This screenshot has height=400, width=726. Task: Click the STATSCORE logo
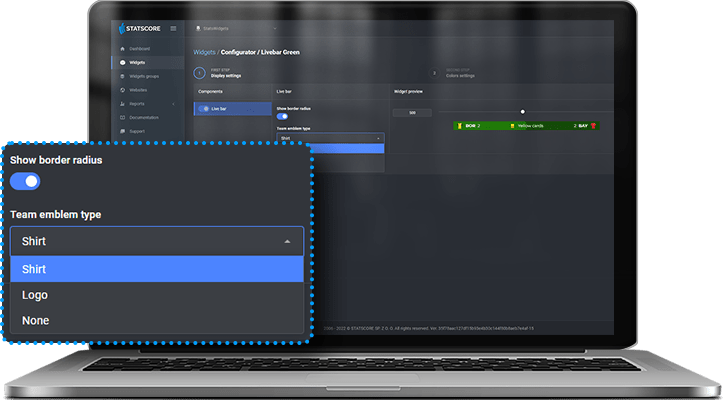(x=140, y=29)
